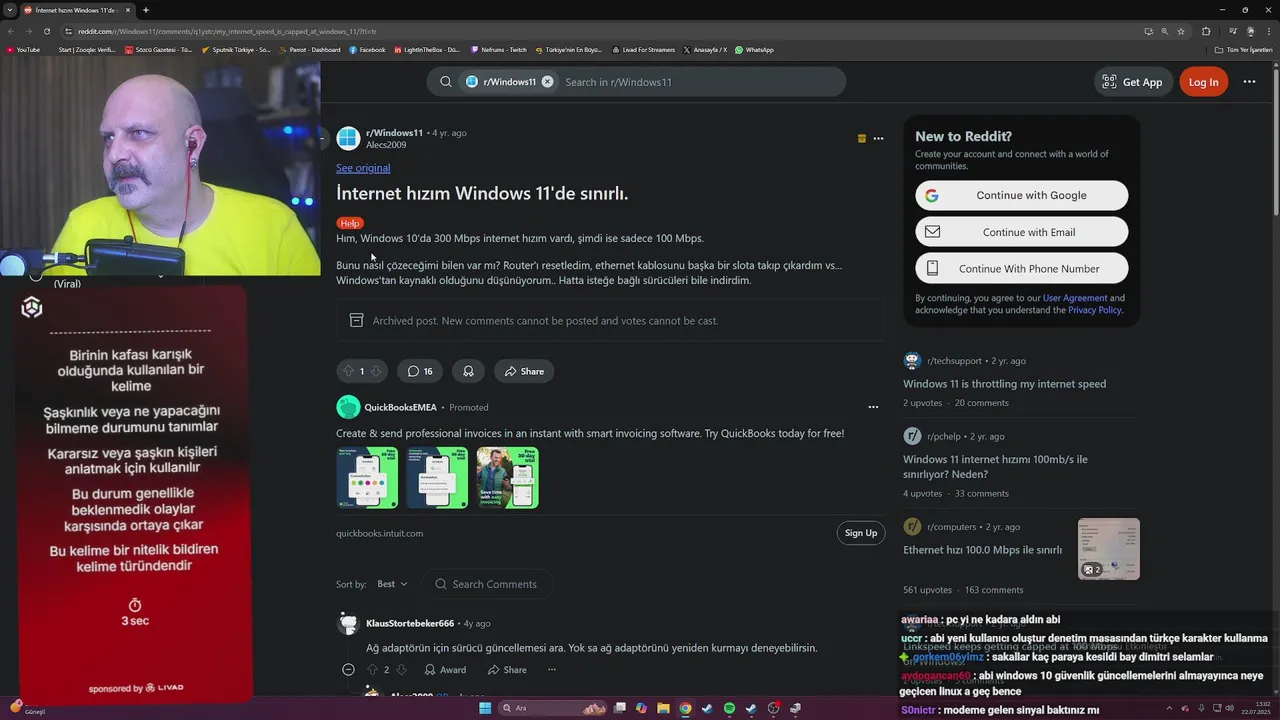The width and height of the screenshot is (1280, 720).
Task: Click the taskbar Ara search box
Action: click(x=553, y=708)
